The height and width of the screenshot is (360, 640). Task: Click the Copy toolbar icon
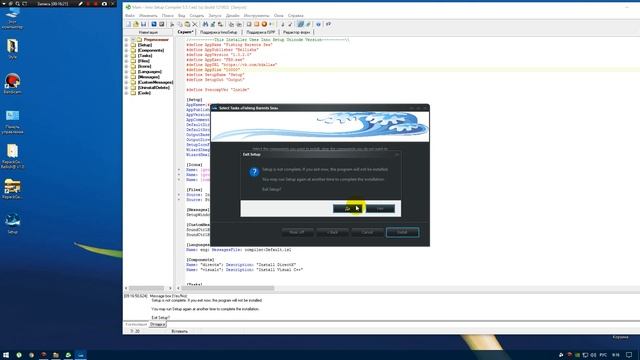(x=180, y=24)
